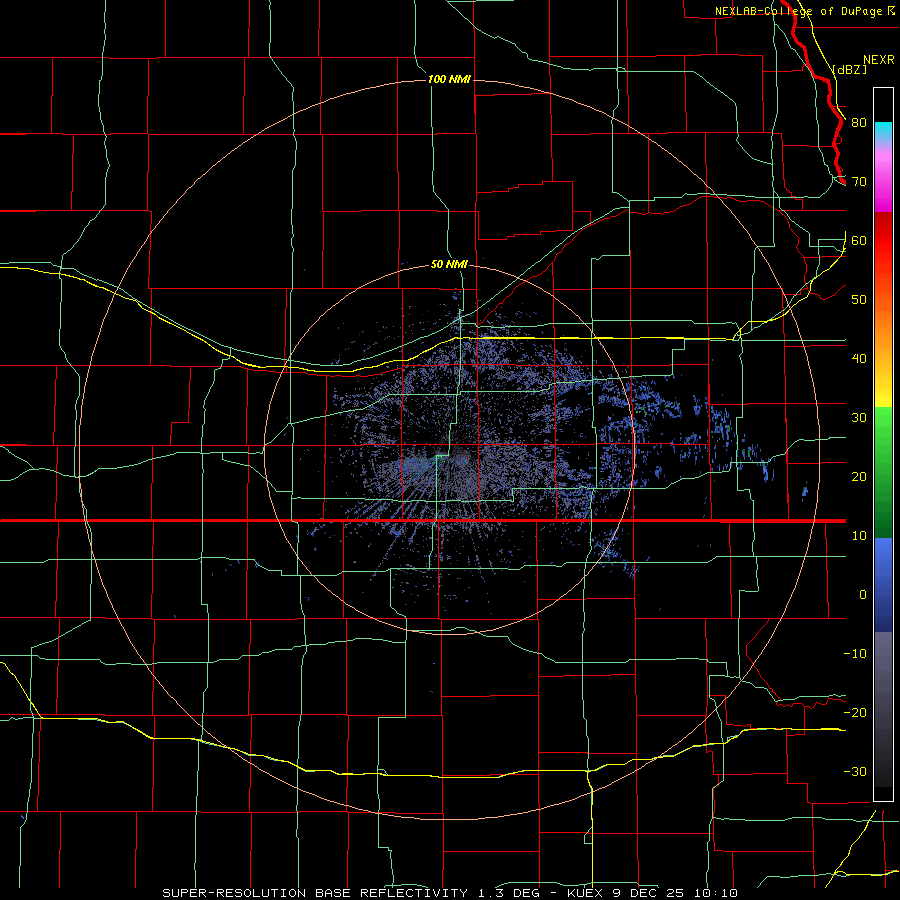Select the 50 value on the dBZ scale
Viewport: 900px width, 900px height.
[x=859, y=300]
